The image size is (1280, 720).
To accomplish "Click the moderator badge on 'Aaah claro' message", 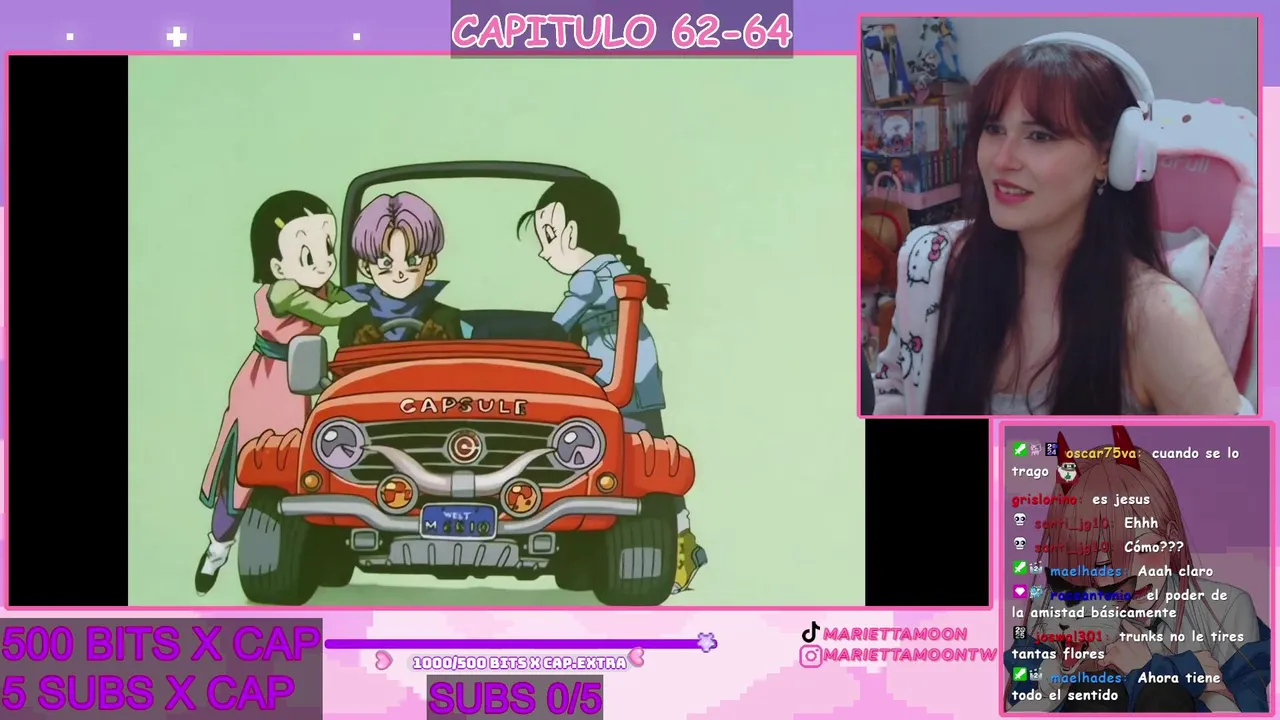I will click(1018, 568).
